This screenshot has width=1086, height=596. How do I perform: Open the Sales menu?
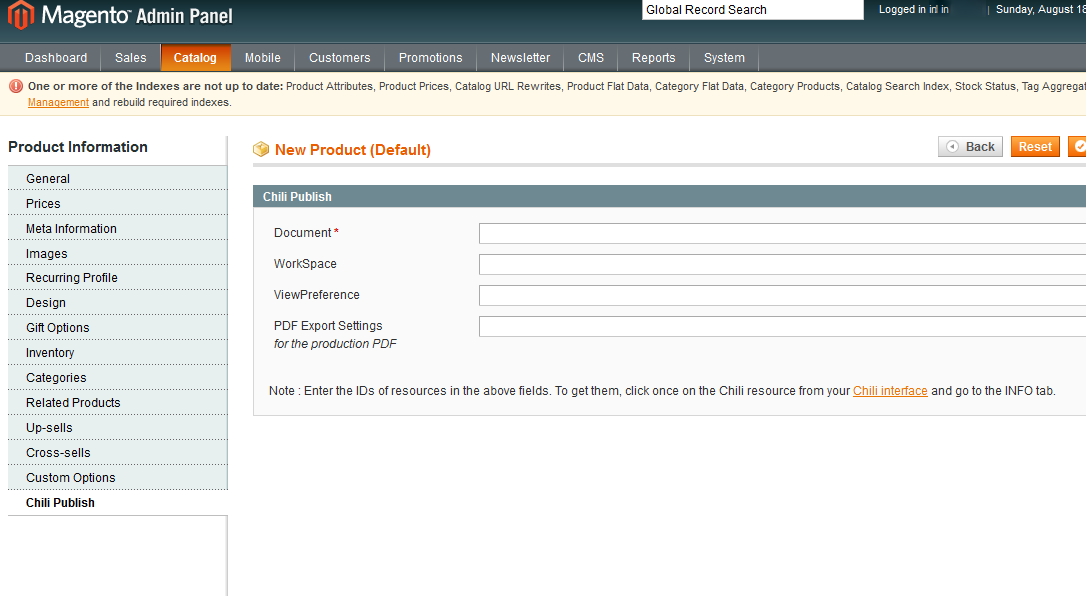click(131, 58)
